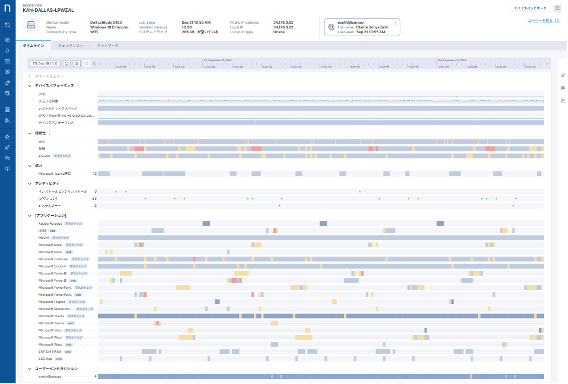This screenshot has height=384, width=568.
Task: Open the bell alerts icon in the sidebar
Action: (x=8, y=51)
